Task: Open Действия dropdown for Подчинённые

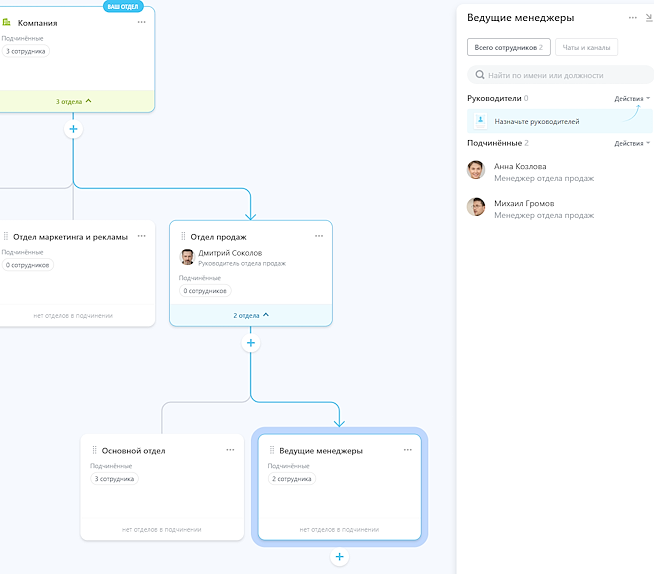Action: click(631, 144)
